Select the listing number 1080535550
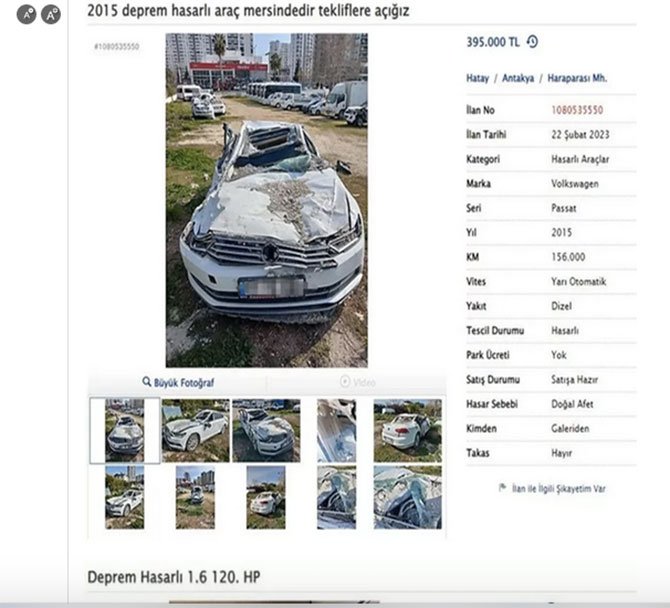Viewport: 670px width, 608px height. [577, 110]
